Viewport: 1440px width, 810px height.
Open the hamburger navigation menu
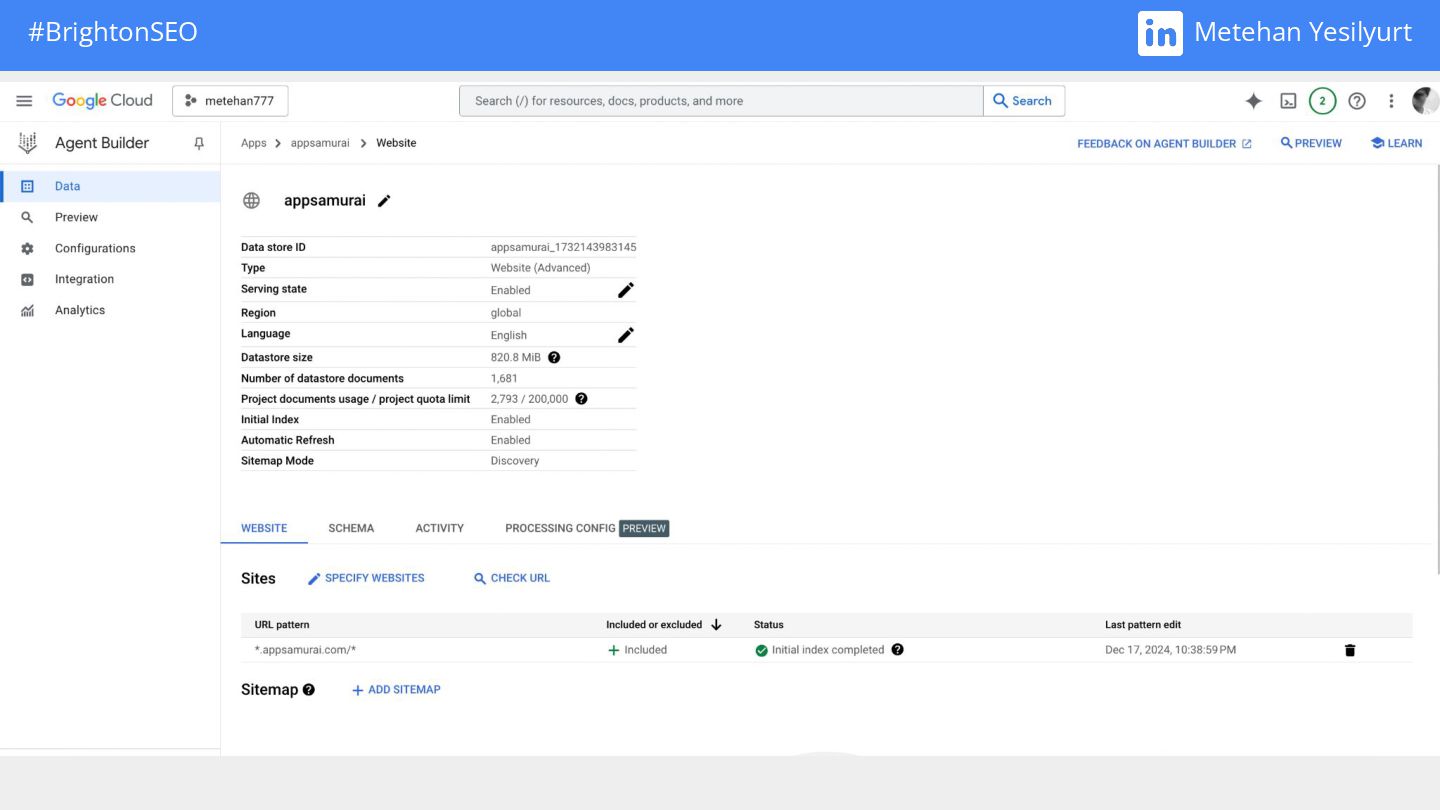click(x=24, y=101)
